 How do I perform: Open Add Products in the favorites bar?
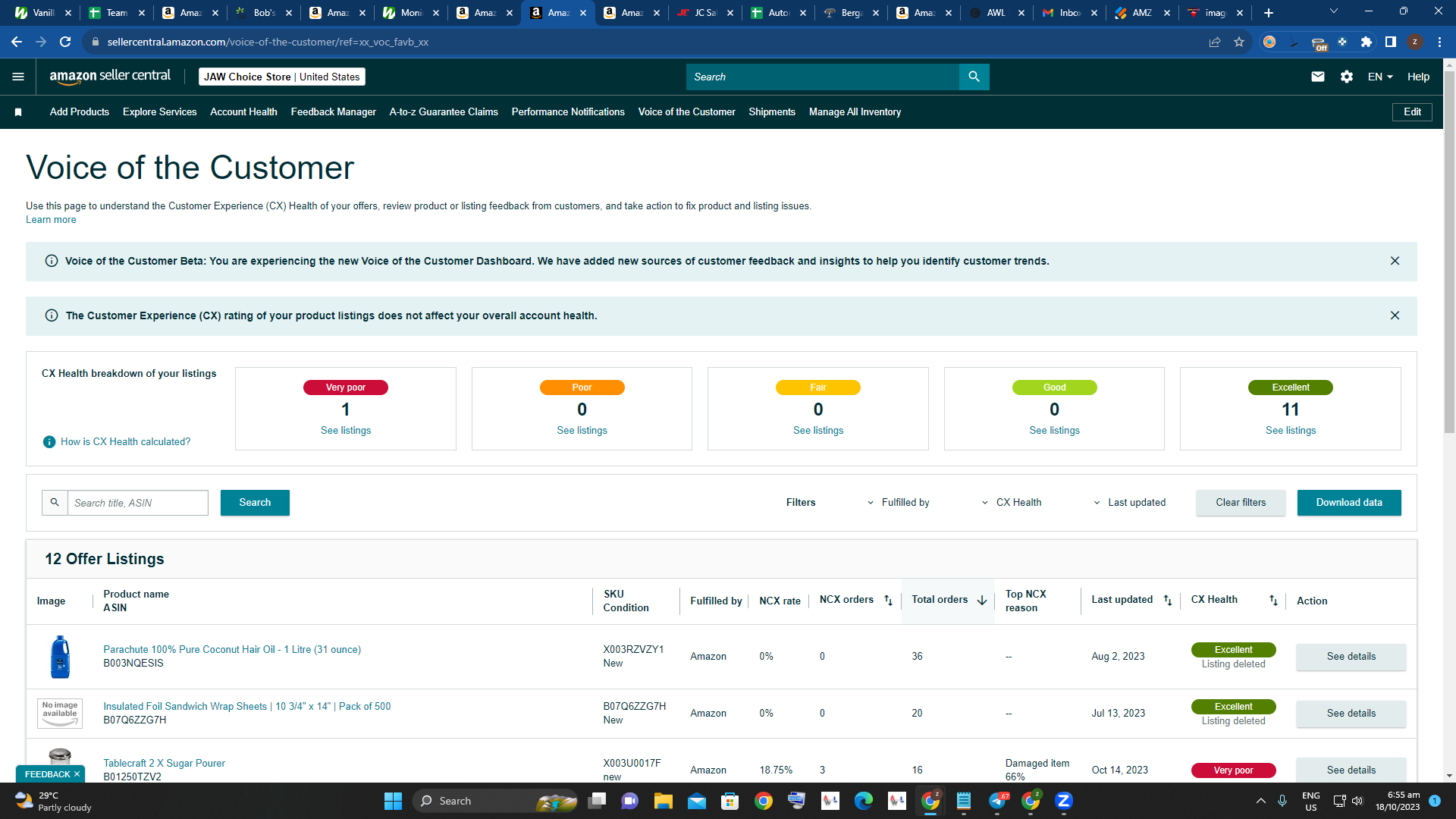tap(80, 112)
